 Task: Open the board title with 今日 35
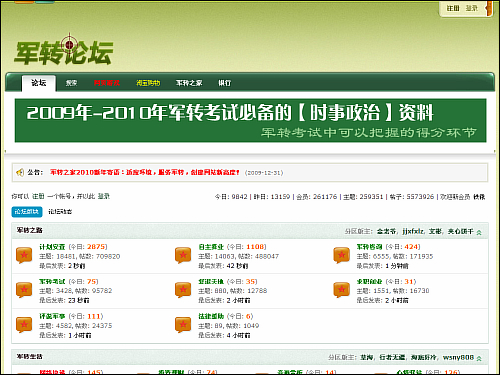(211, 282)
